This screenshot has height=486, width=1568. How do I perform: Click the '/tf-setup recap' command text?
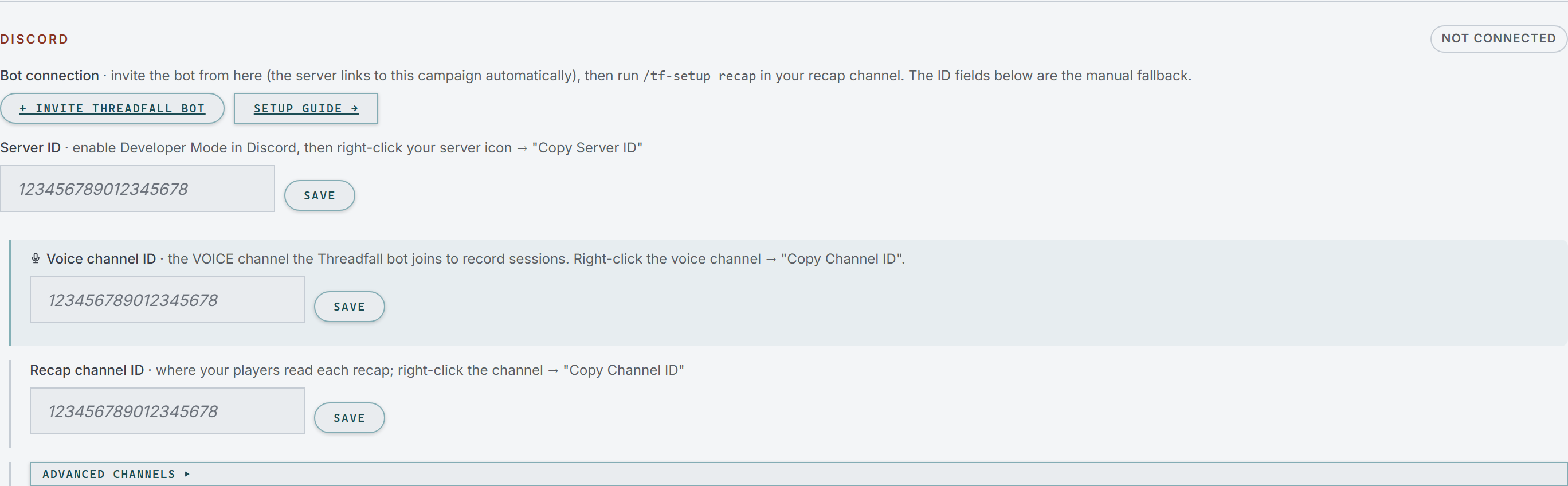pyautogui.click(x=699, y=76)
